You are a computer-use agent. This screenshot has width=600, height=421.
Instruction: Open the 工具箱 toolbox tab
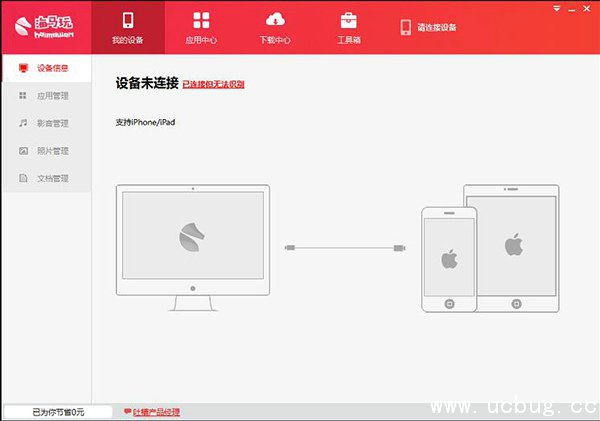[x=349, y=27]
